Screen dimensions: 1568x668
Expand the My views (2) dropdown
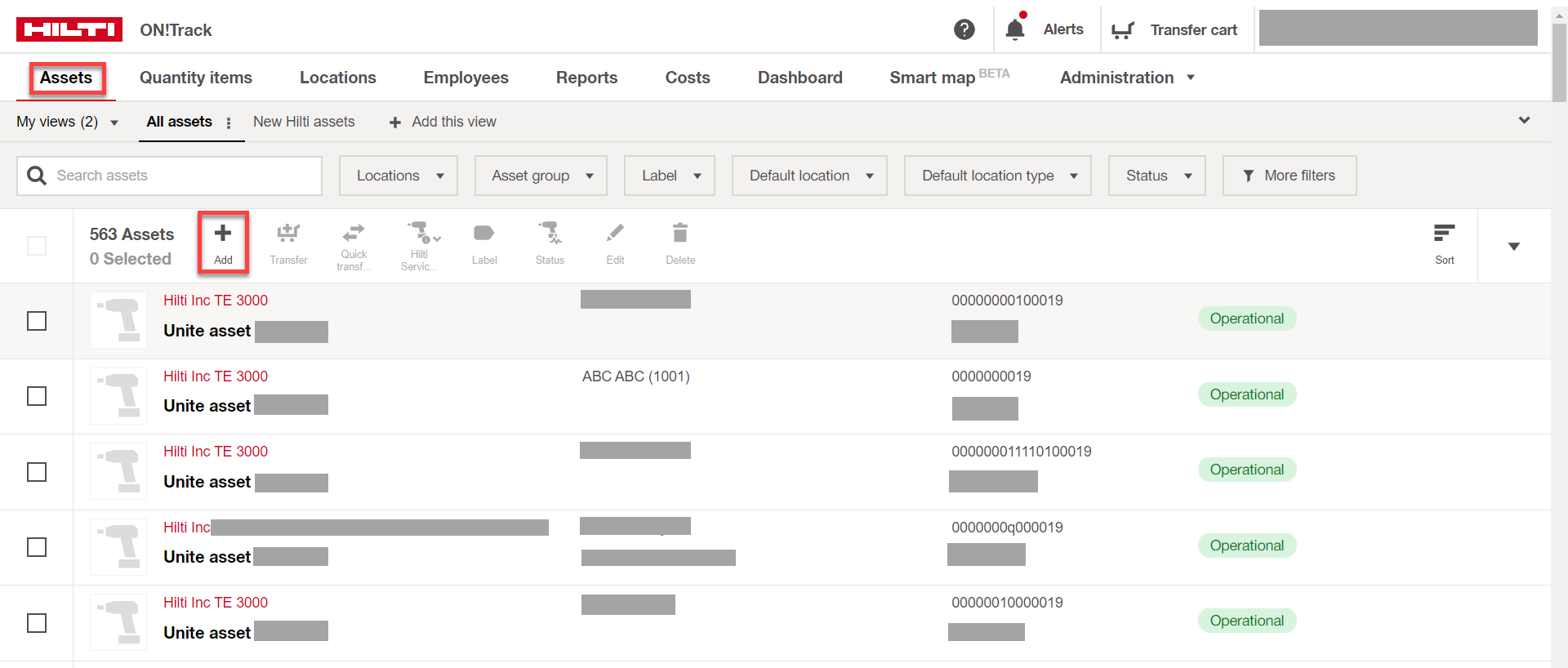67,122
